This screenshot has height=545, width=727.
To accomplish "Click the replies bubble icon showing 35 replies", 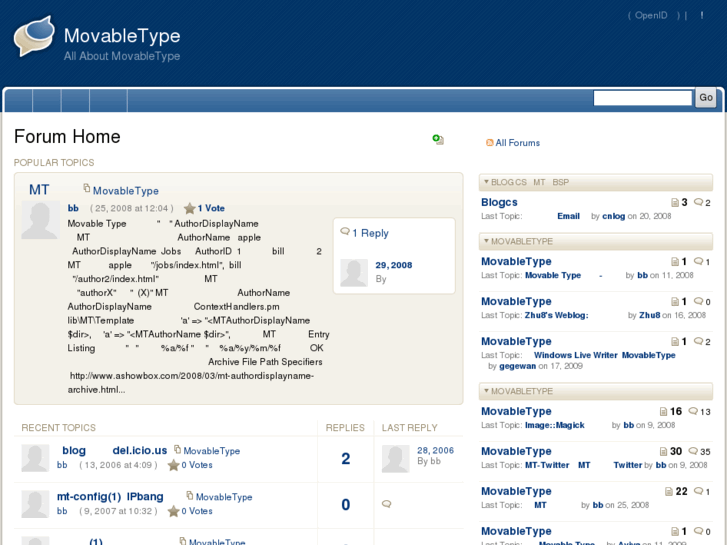I will (693, 451).
